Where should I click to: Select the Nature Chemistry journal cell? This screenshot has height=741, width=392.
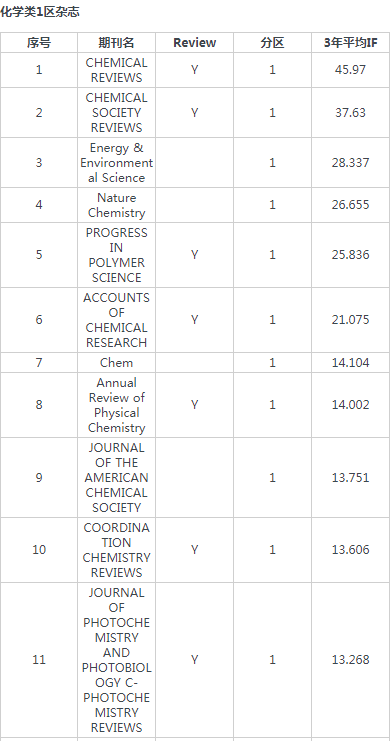116,205
